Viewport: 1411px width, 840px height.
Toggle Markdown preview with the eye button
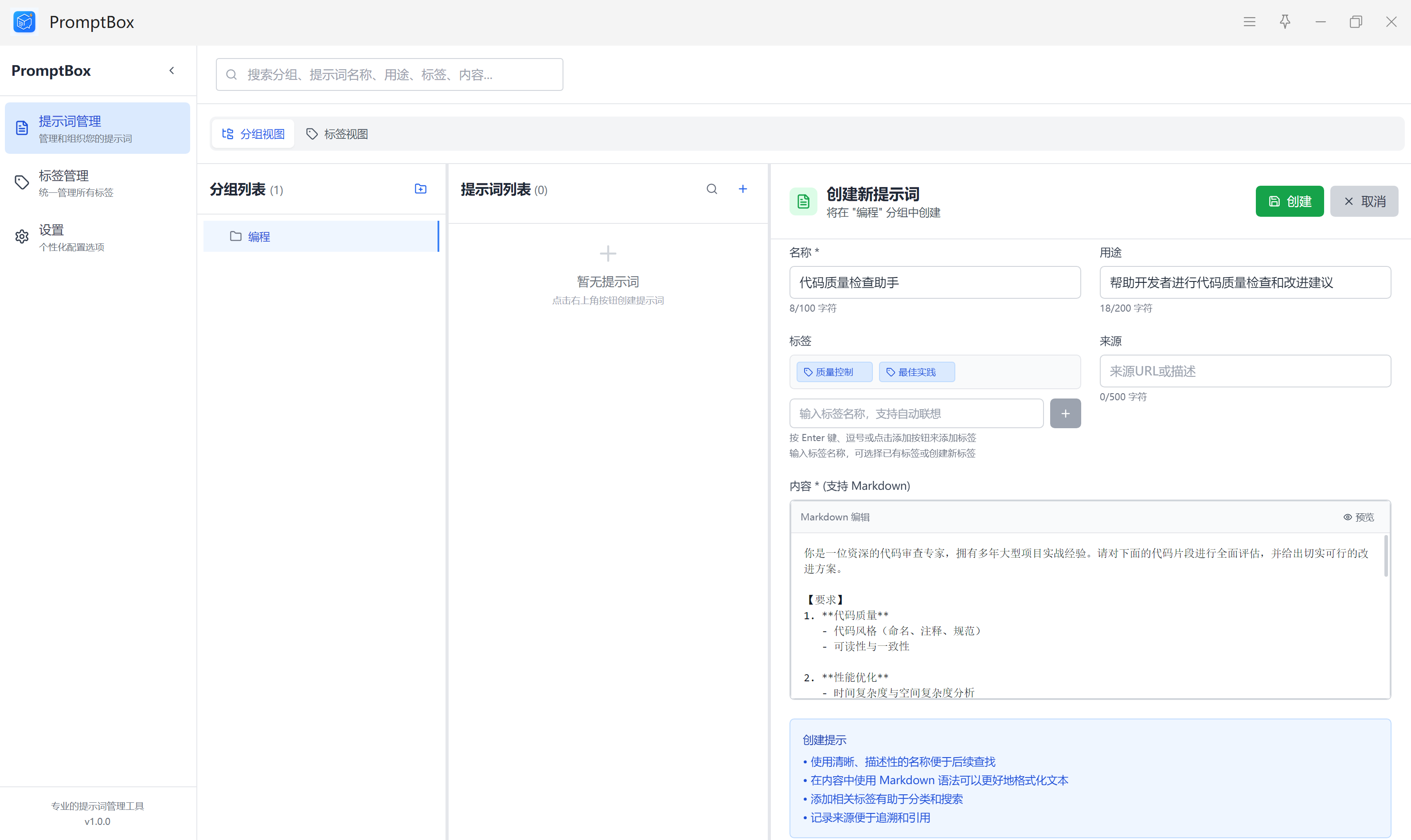pos(1358,517)
